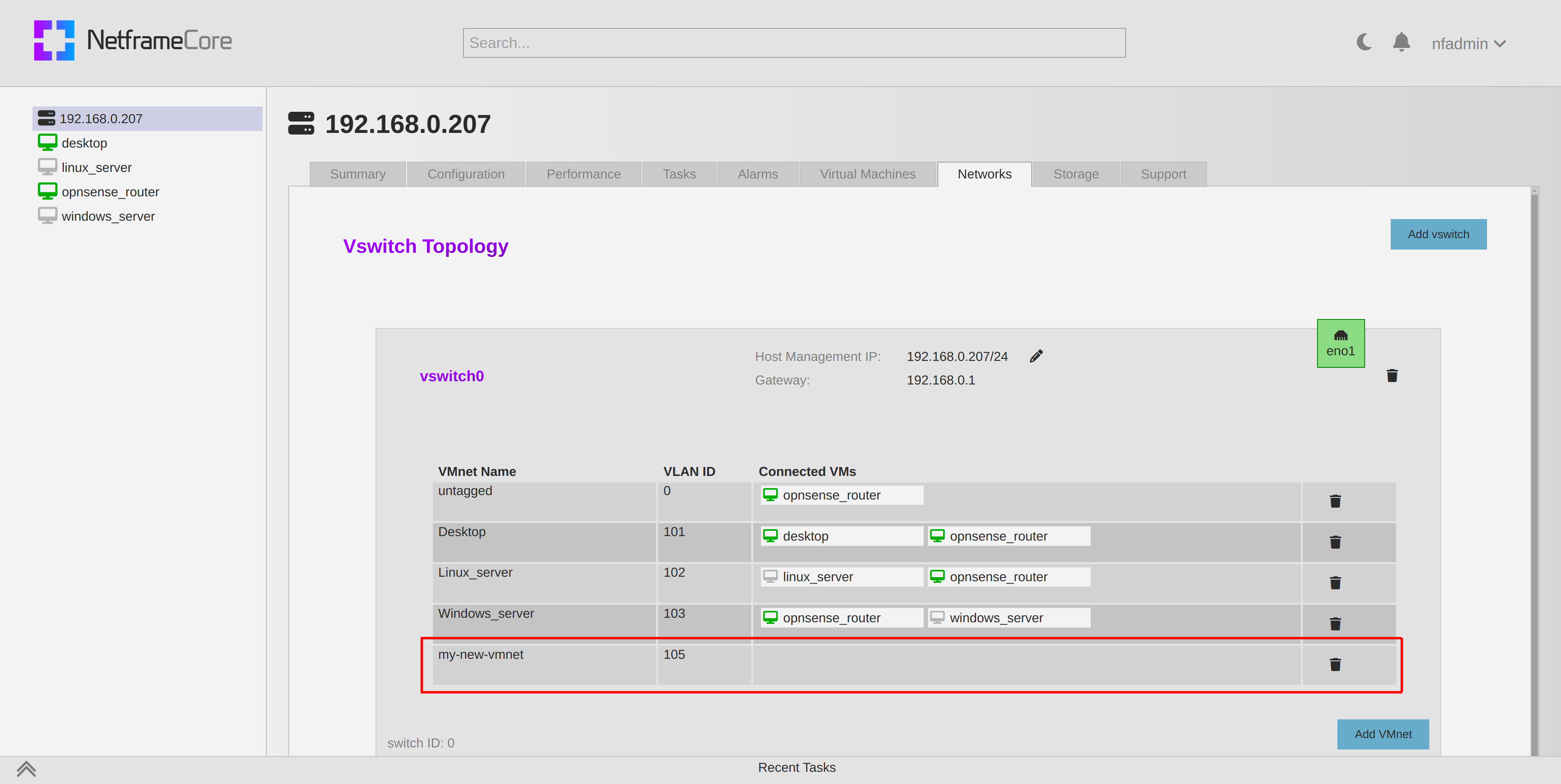Click VLAN ID 103 cell

pyautogui.click(x=704, y=623)
